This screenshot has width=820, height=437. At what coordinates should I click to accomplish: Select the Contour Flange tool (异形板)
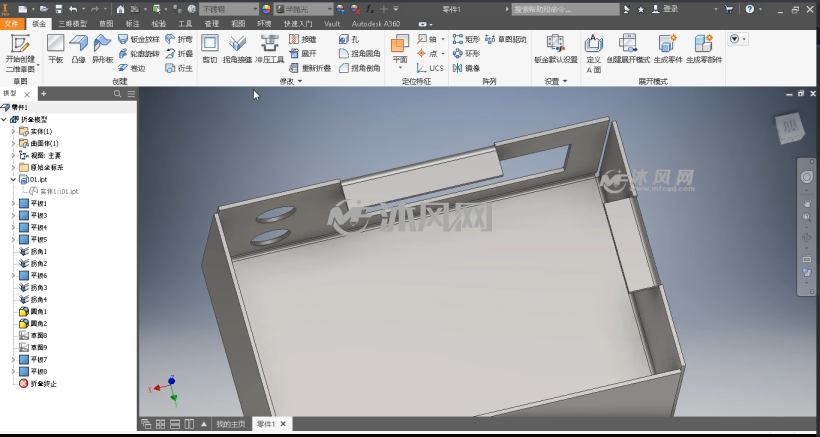point(102,49)
